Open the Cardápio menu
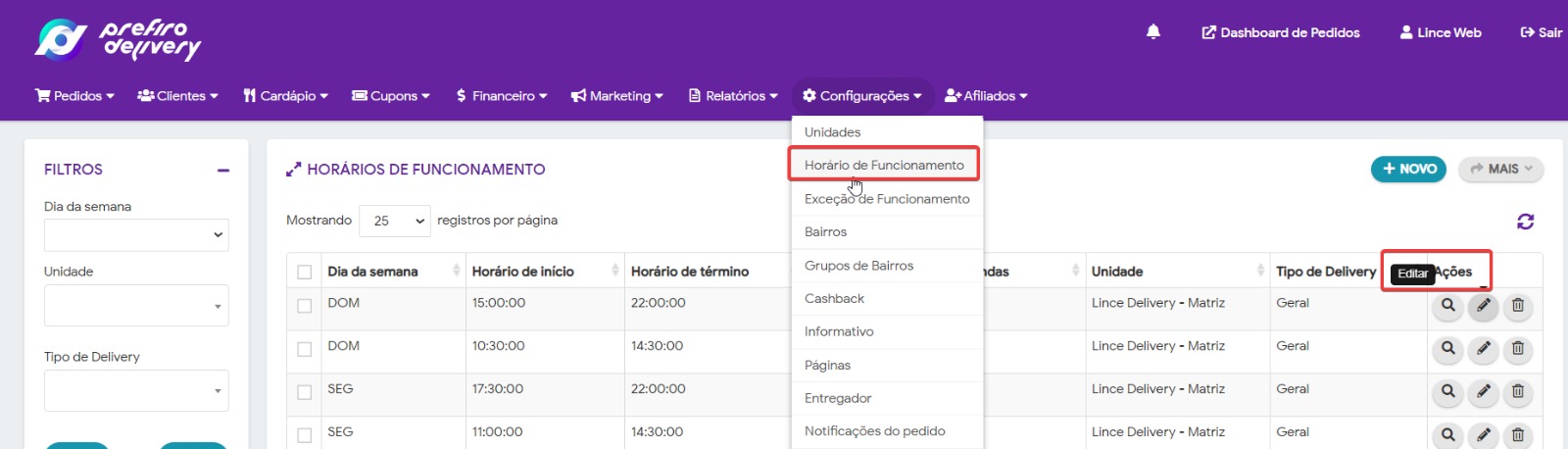Screen dimensions: 1568x449 coord(285,96)
